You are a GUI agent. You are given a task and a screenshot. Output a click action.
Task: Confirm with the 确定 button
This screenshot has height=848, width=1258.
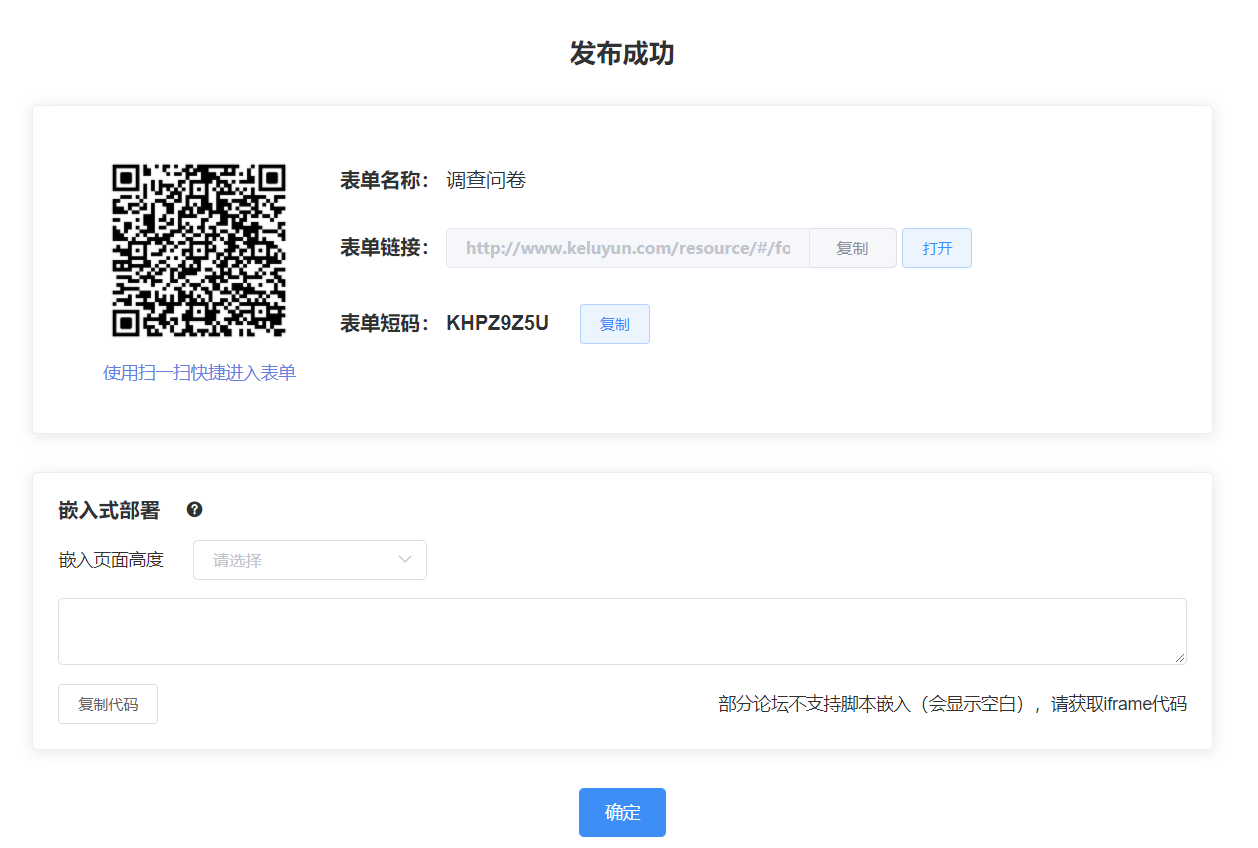point(622,812)
